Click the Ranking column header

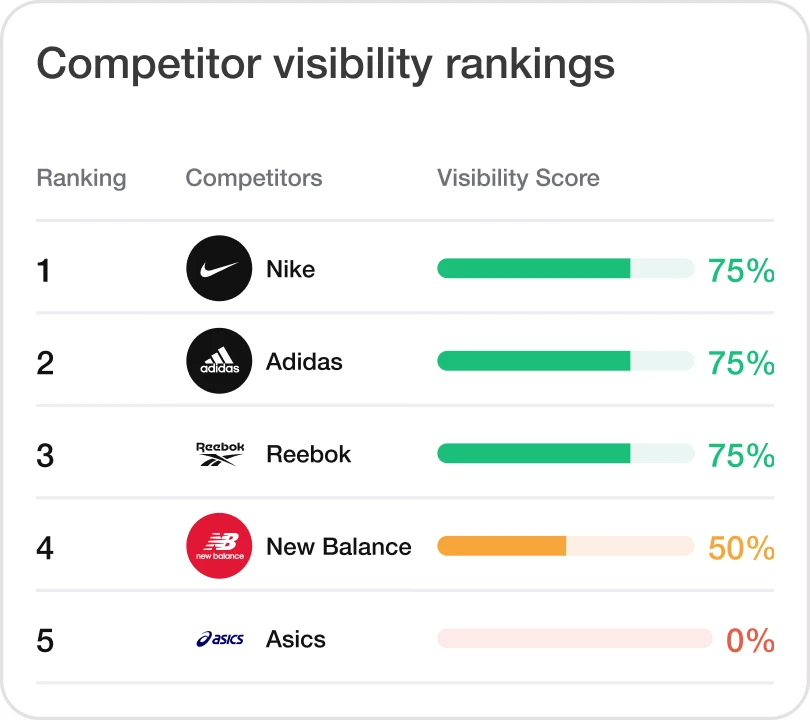point(81,178)
